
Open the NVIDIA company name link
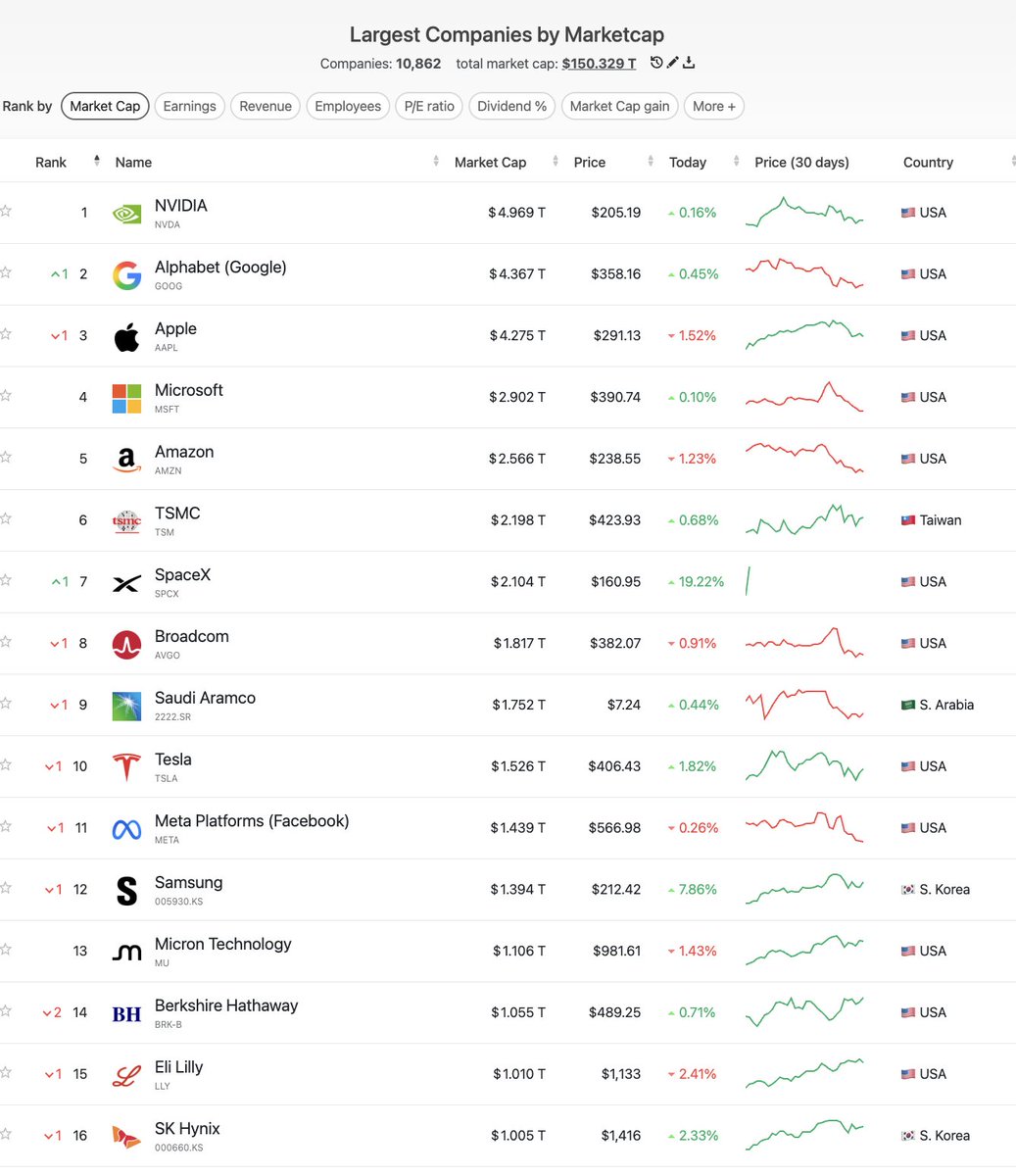pos(181,206)
